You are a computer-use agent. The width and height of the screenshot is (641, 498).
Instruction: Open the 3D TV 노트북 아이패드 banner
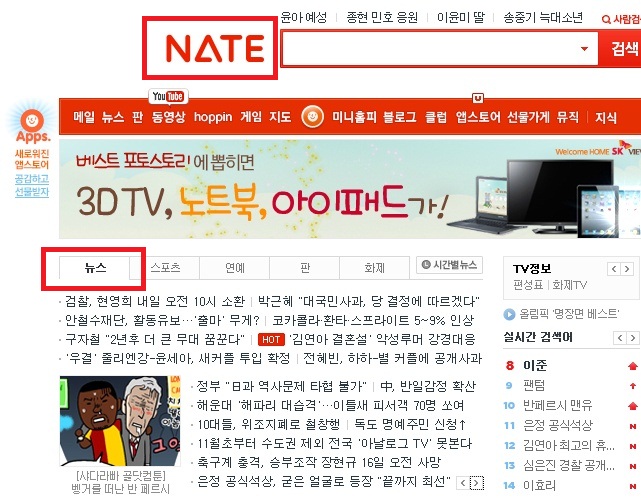[350, 189]
